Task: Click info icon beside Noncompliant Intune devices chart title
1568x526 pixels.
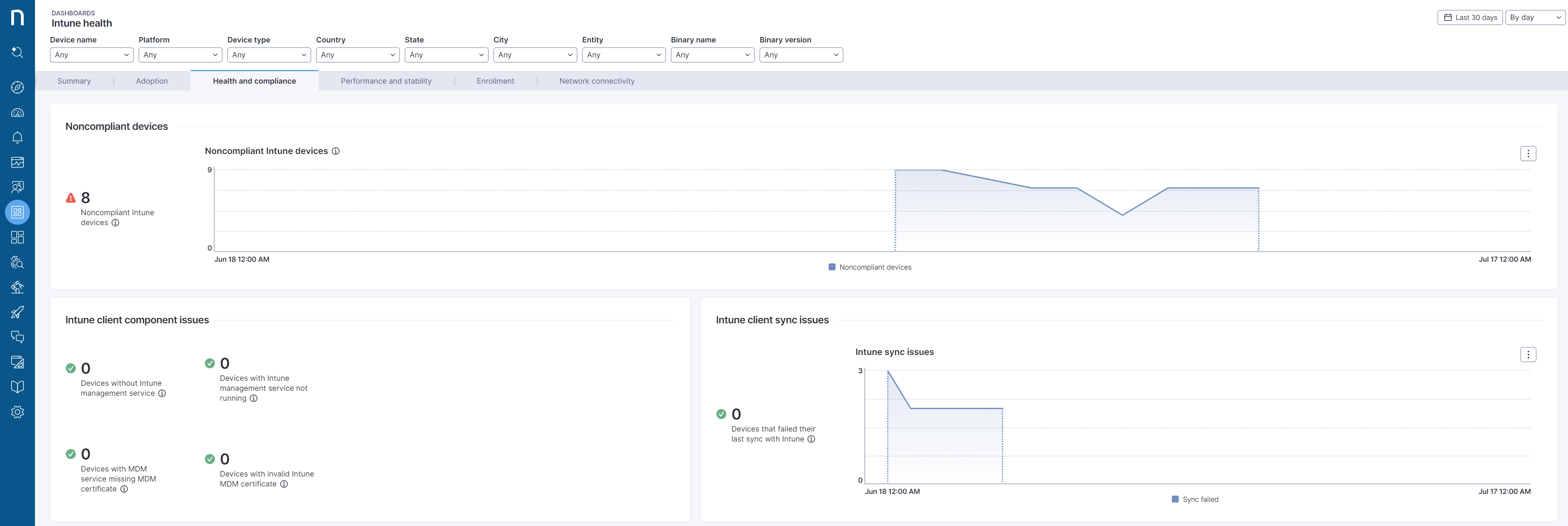Action: click(335, 151)
